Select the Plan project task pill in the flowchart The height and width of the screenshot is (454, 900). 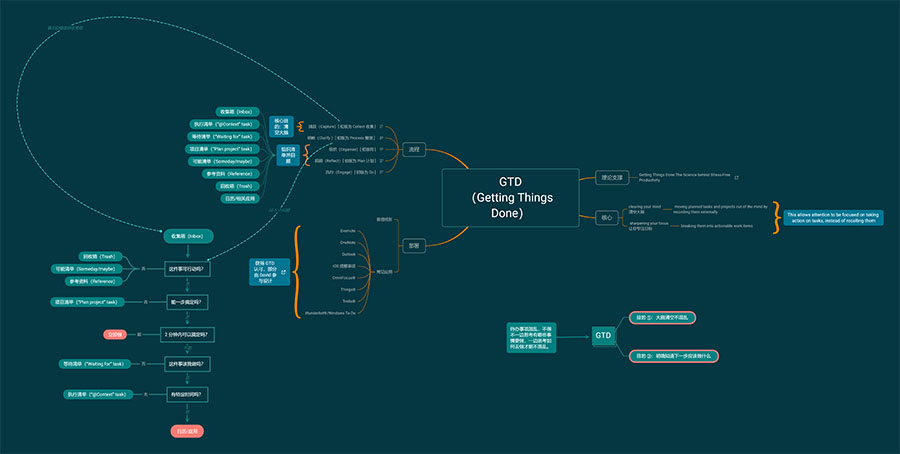87,301
